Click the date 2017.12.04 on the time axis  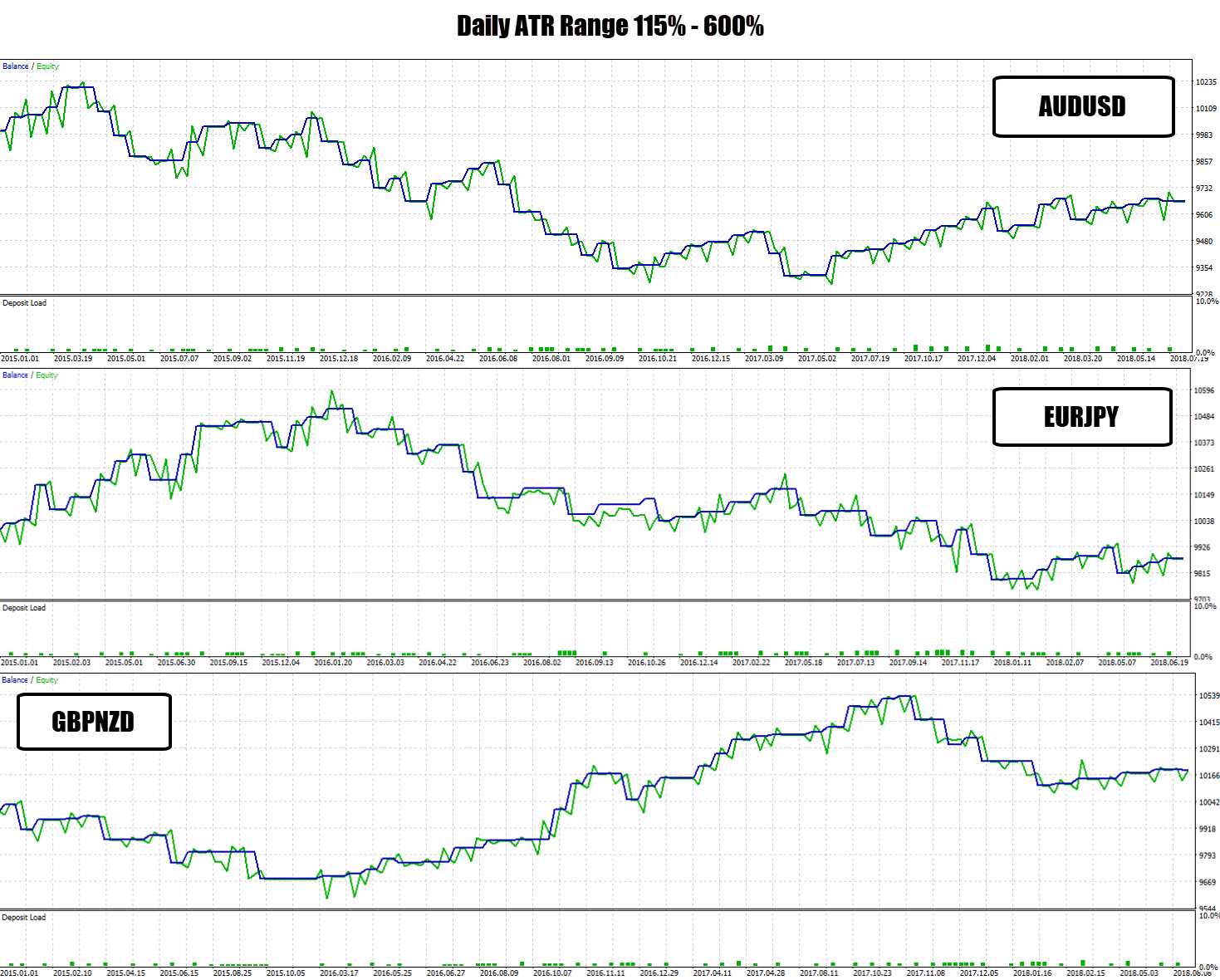(977, 359)
